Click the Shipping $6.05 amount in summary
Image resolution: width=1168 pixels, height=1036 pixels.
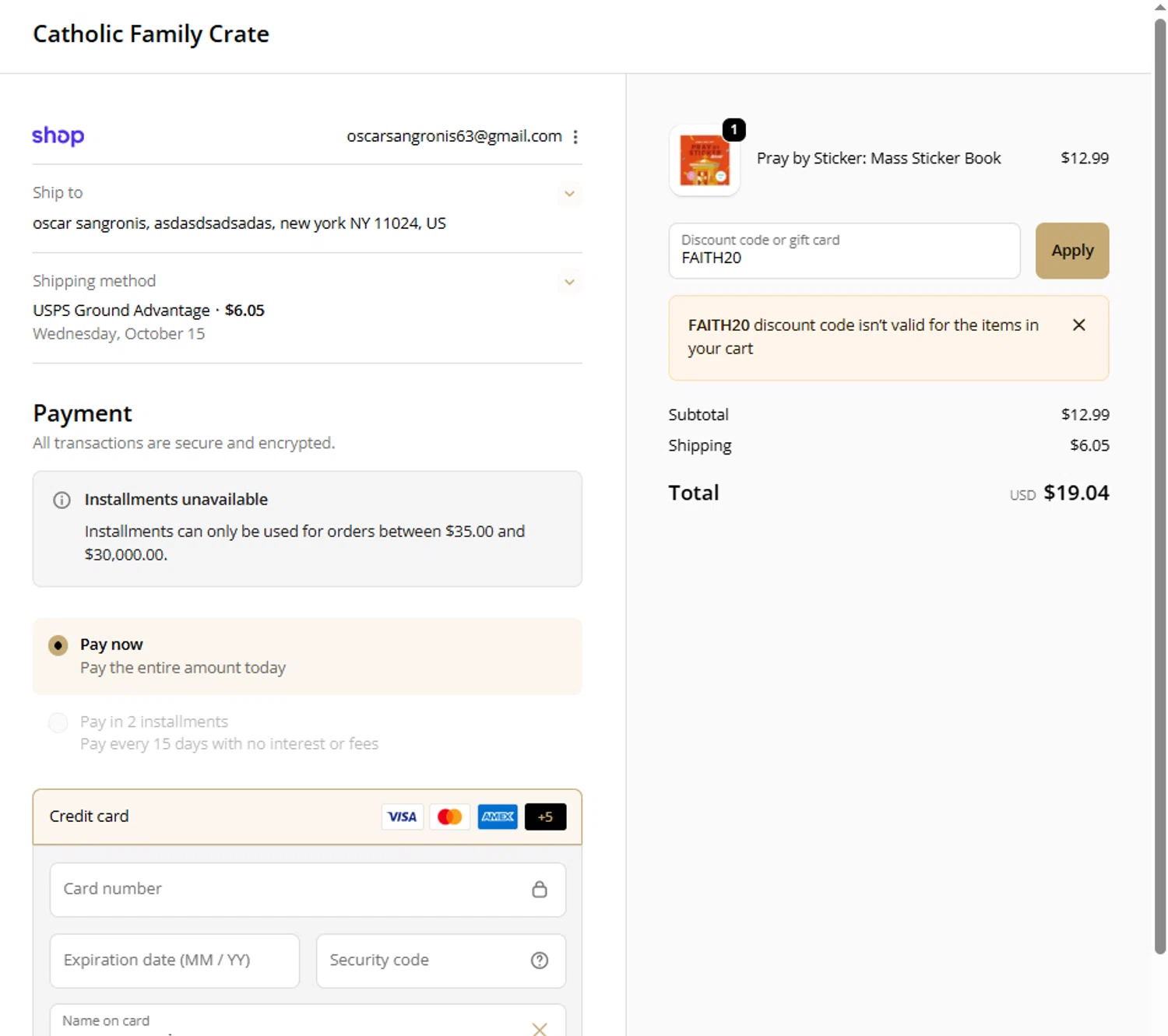coord(1089,445)
